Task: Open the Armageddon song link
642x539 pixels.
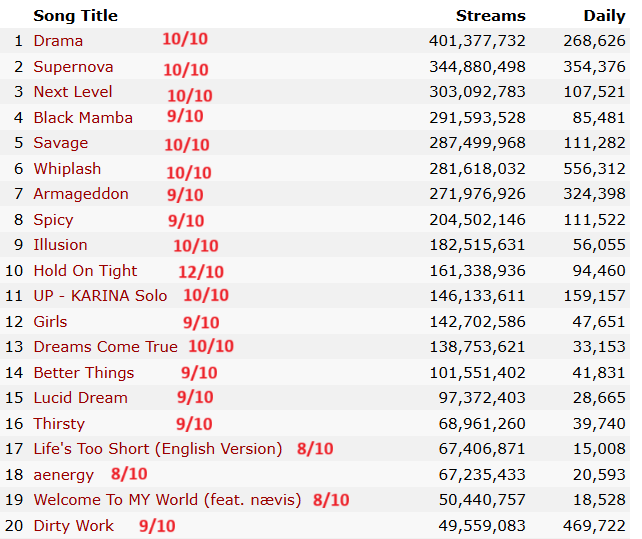Action: pyautogui.click(x=81, y=194)
